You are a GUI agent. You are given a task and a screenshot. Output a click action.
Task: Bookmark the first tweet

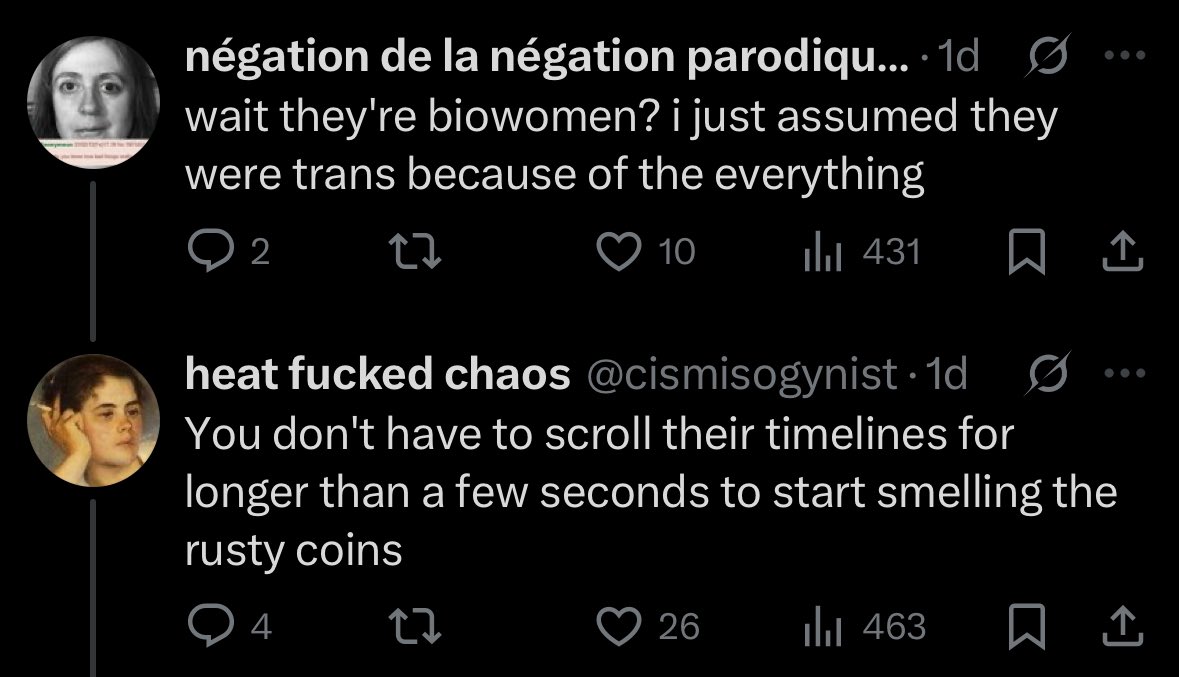coord(1026,251)
